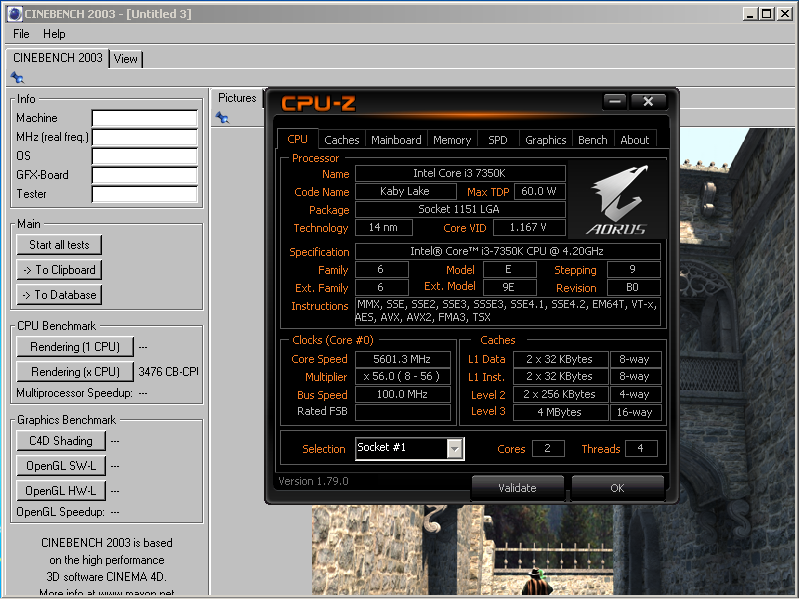Click the 2 x 256 KBytes Level 2 value
This screenshot has width=799, height=599.
point(560,394)
